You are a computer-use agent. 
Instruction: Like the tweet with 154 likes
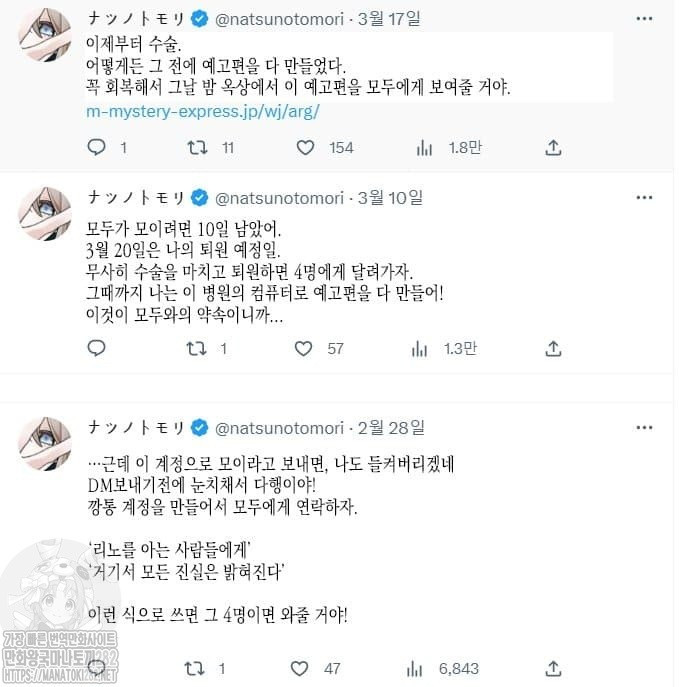306,148
